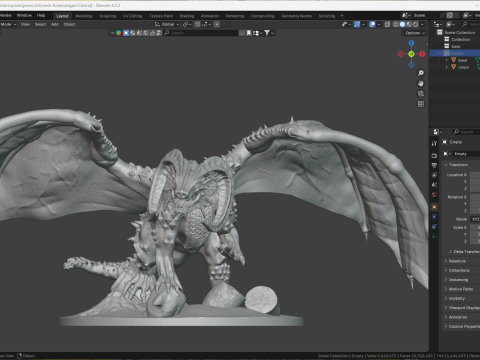480x360 pixels.
Task: Click the asset Search field in viewport header
Action: 201,33
